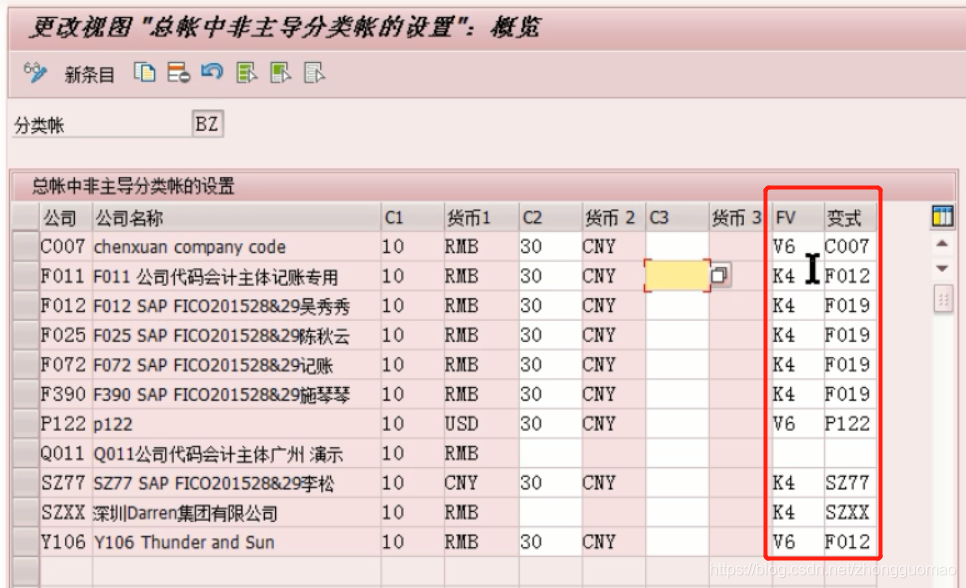This screenshot has height=588, width=966.
Task: Click the table scroll down arrow
Action: pyautogui.click(x=942, y=268)
